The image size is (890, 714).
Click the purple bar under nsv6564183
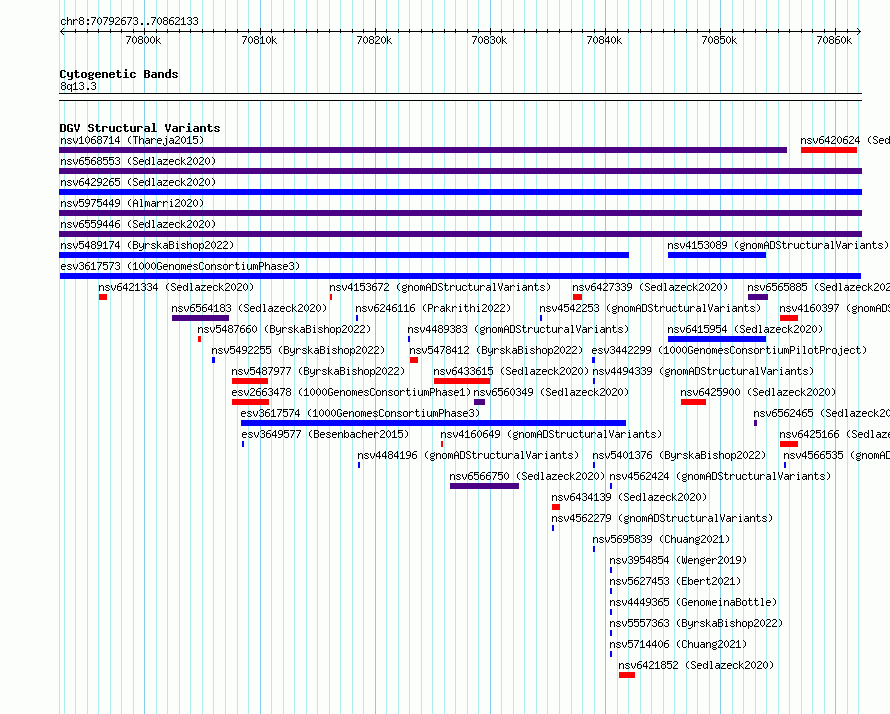click(200, 318)
